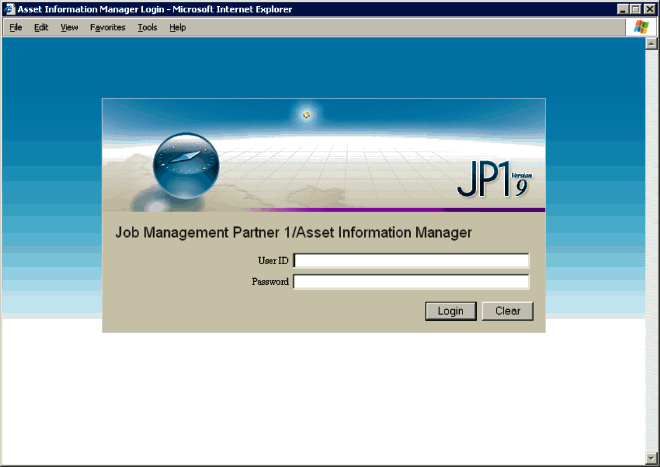Screen dimensions: 660x467
Task: Open the Help menu
Action: 178,27
